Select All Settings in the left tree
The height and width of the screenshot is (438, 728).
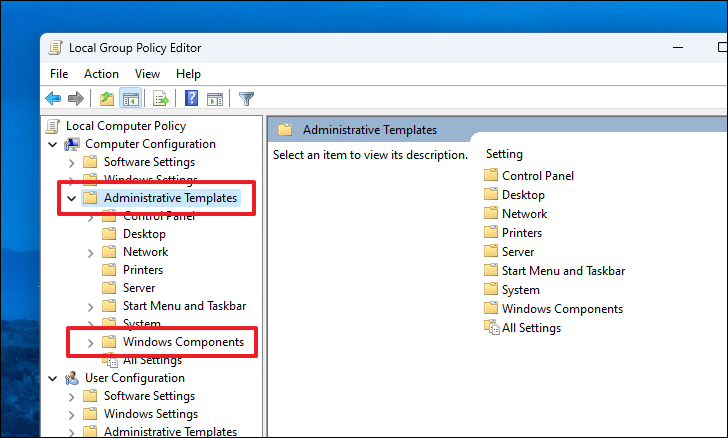(x=152, y=360)
